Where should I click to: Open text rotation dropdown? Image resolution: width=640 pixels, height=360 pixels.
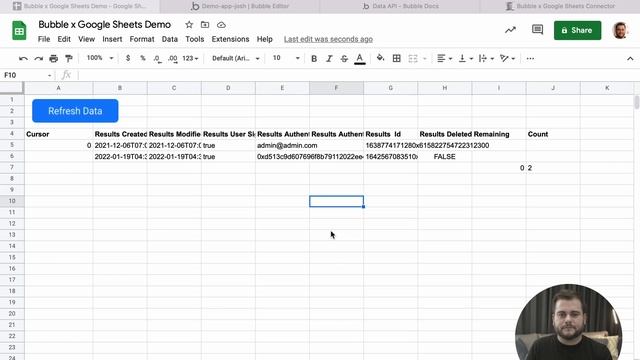coord(507,58)
